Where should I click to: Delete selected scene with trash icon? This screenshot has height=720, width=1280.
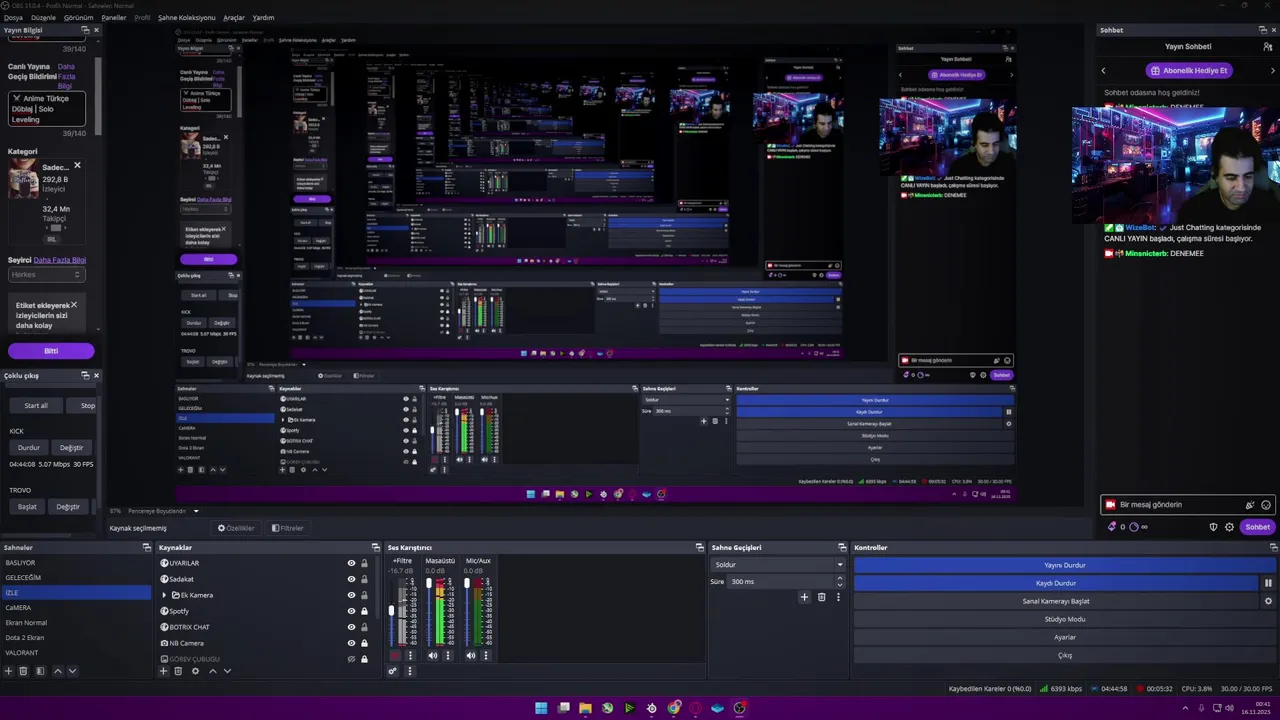tap(23, 671)
